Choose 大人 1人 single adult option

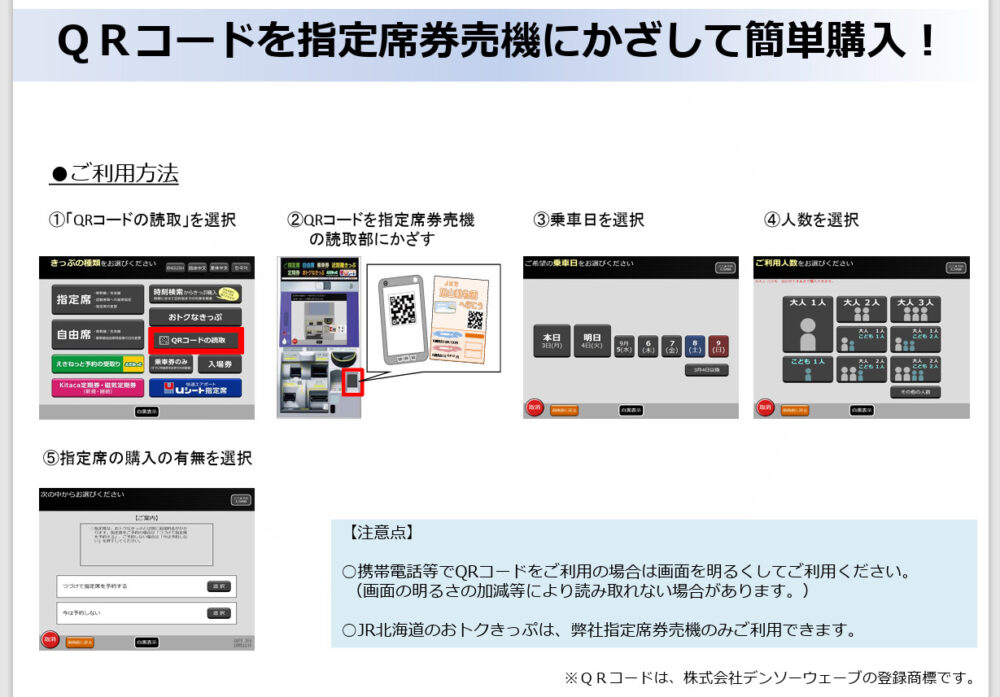[x=807, y=325]
